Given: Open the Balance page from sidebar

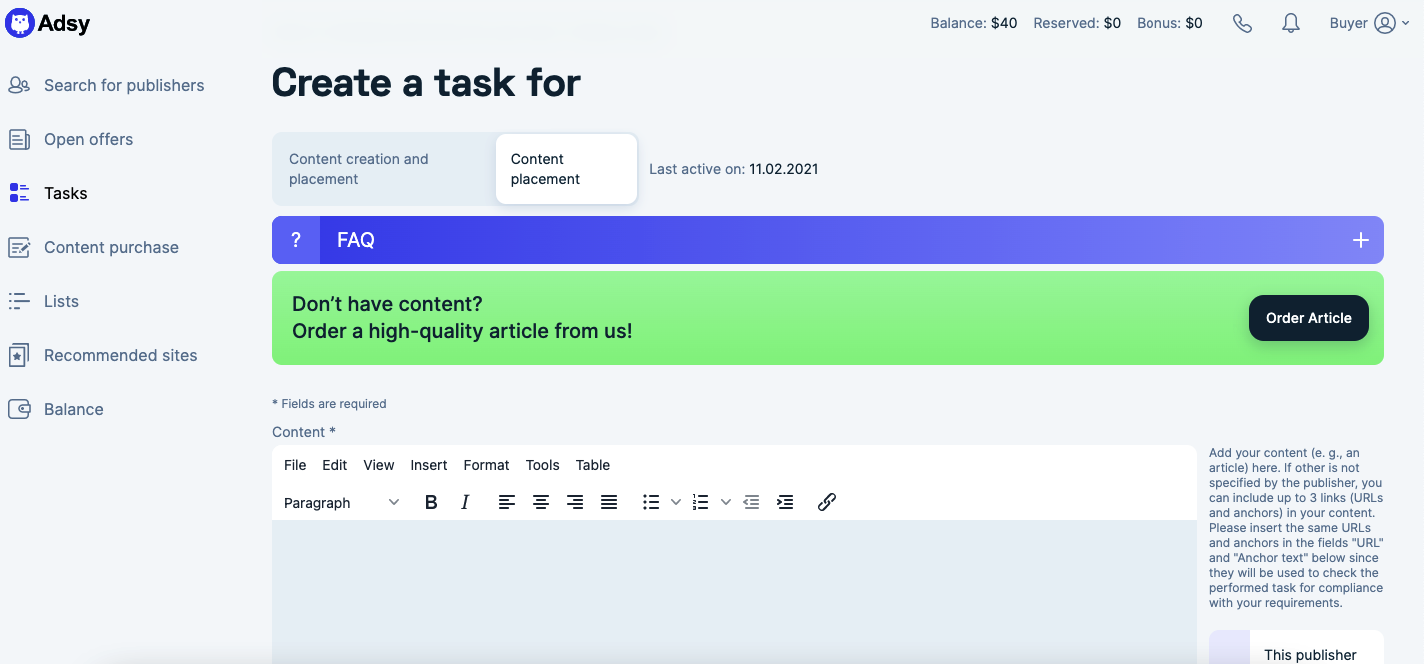Looking at the screenshot, I should click(x=74, y=409).
